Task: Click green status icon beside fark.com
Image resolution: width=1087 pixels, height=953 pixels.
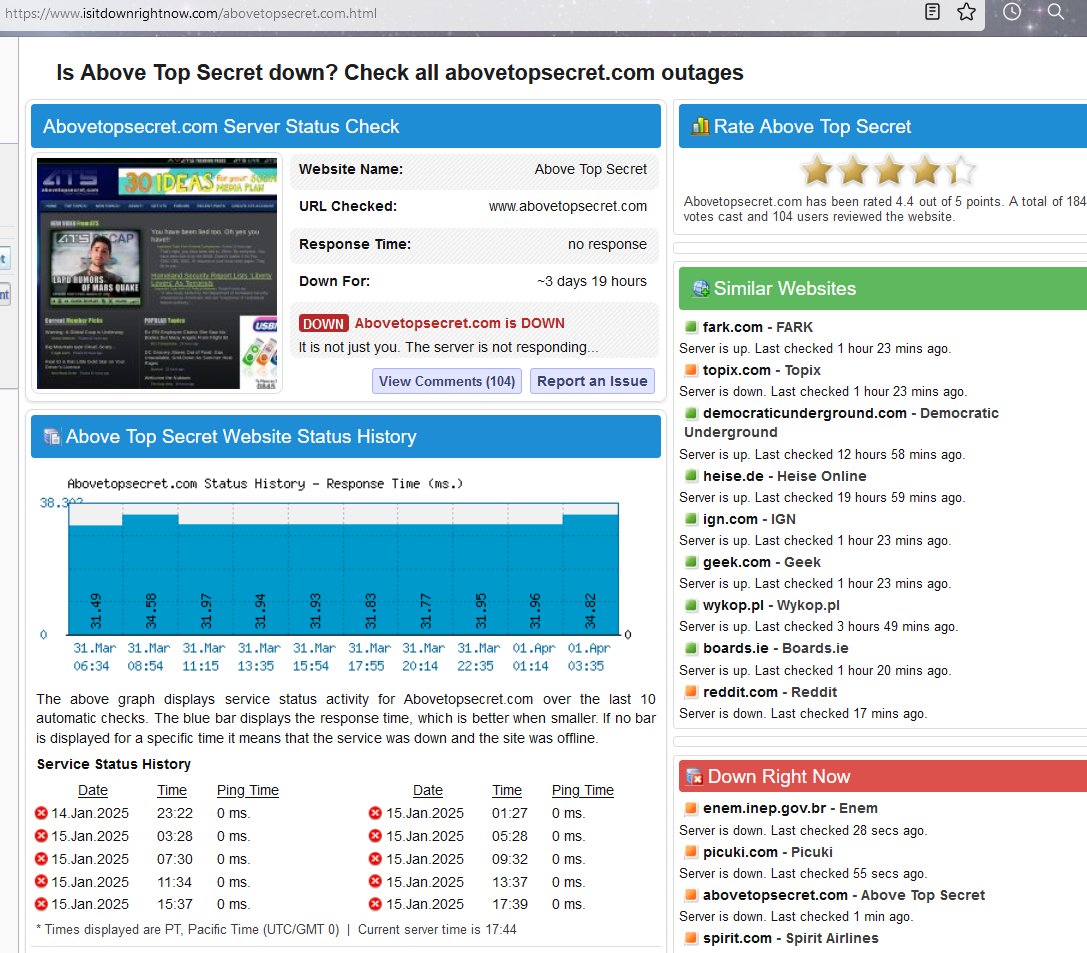Action: (x=690, y=326)
